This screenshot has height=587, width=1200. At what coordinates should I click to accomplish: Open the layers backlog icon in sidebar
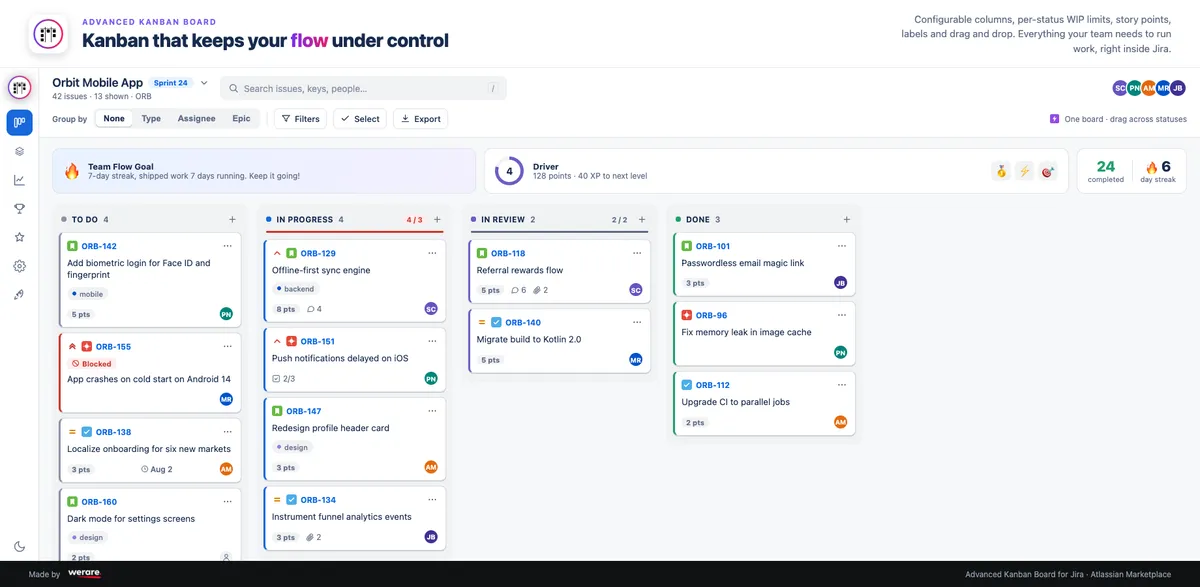(19, 151)
